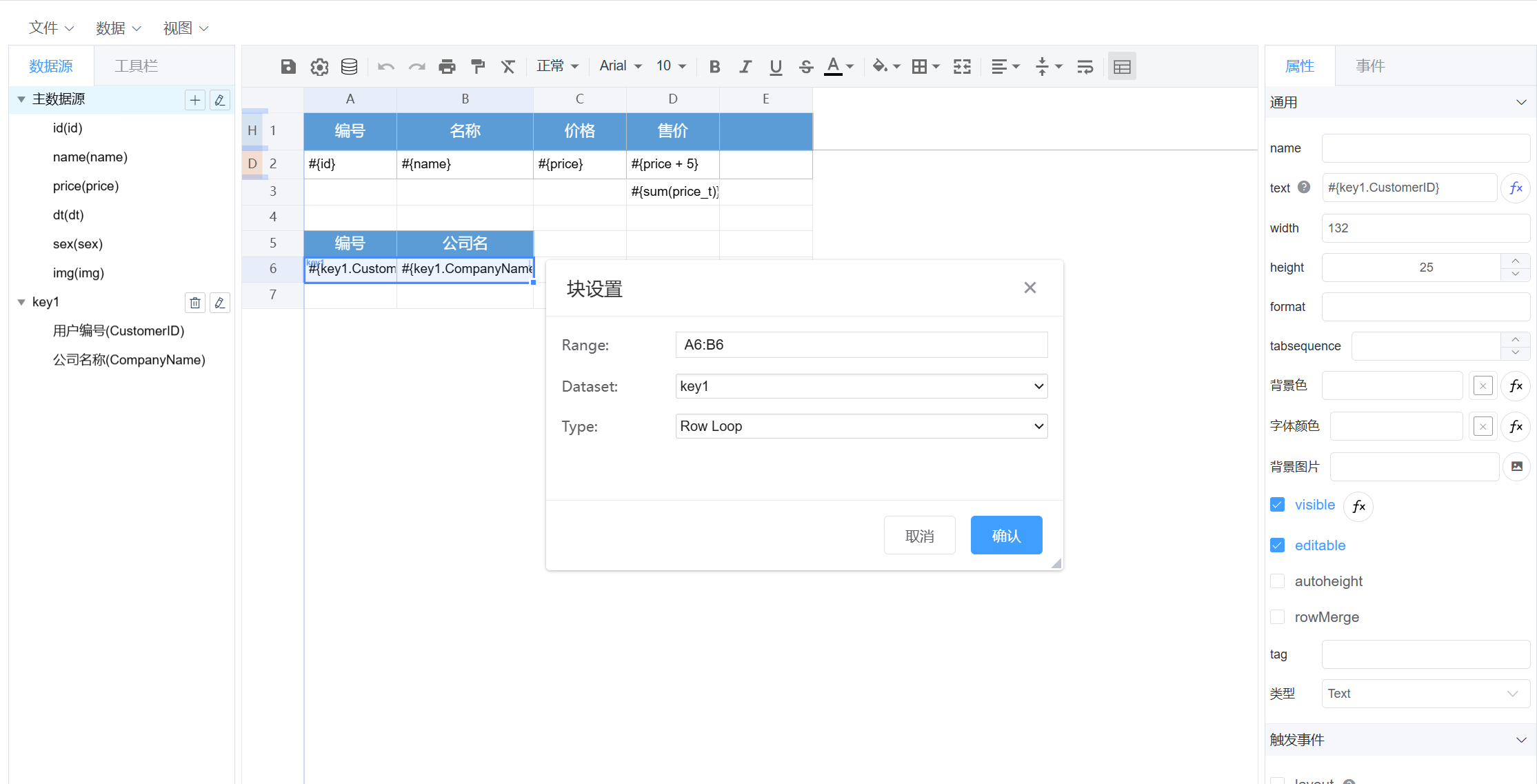Collapse the key1 tree node
This screenshot has height=784, width=1537.
tap(21, 302)
